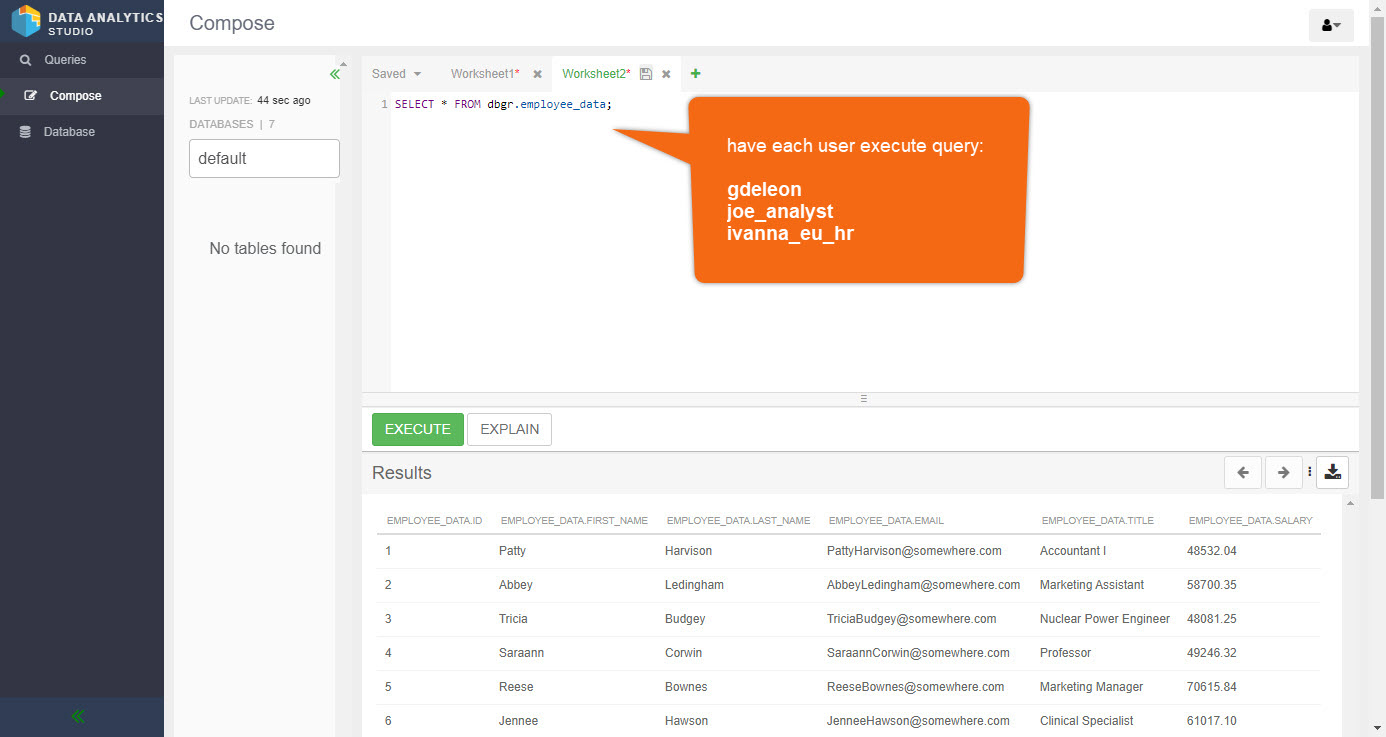Click the Data Analytics Studio logo
The width and height of the screenshot is (1386, 737).
pos(26,21)
